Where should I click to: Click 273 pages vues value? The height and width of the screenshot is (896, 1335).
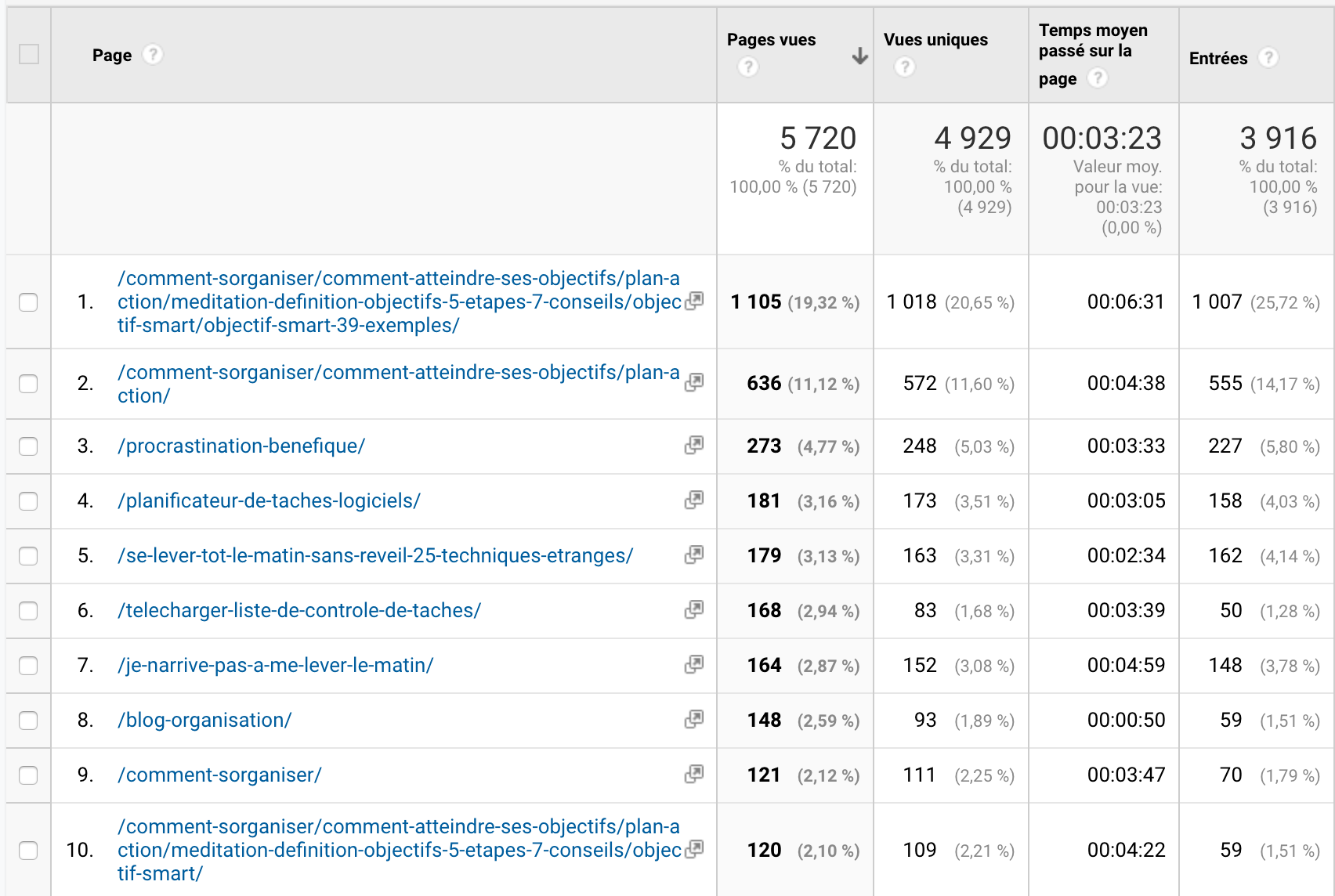[x=764, y=446]
